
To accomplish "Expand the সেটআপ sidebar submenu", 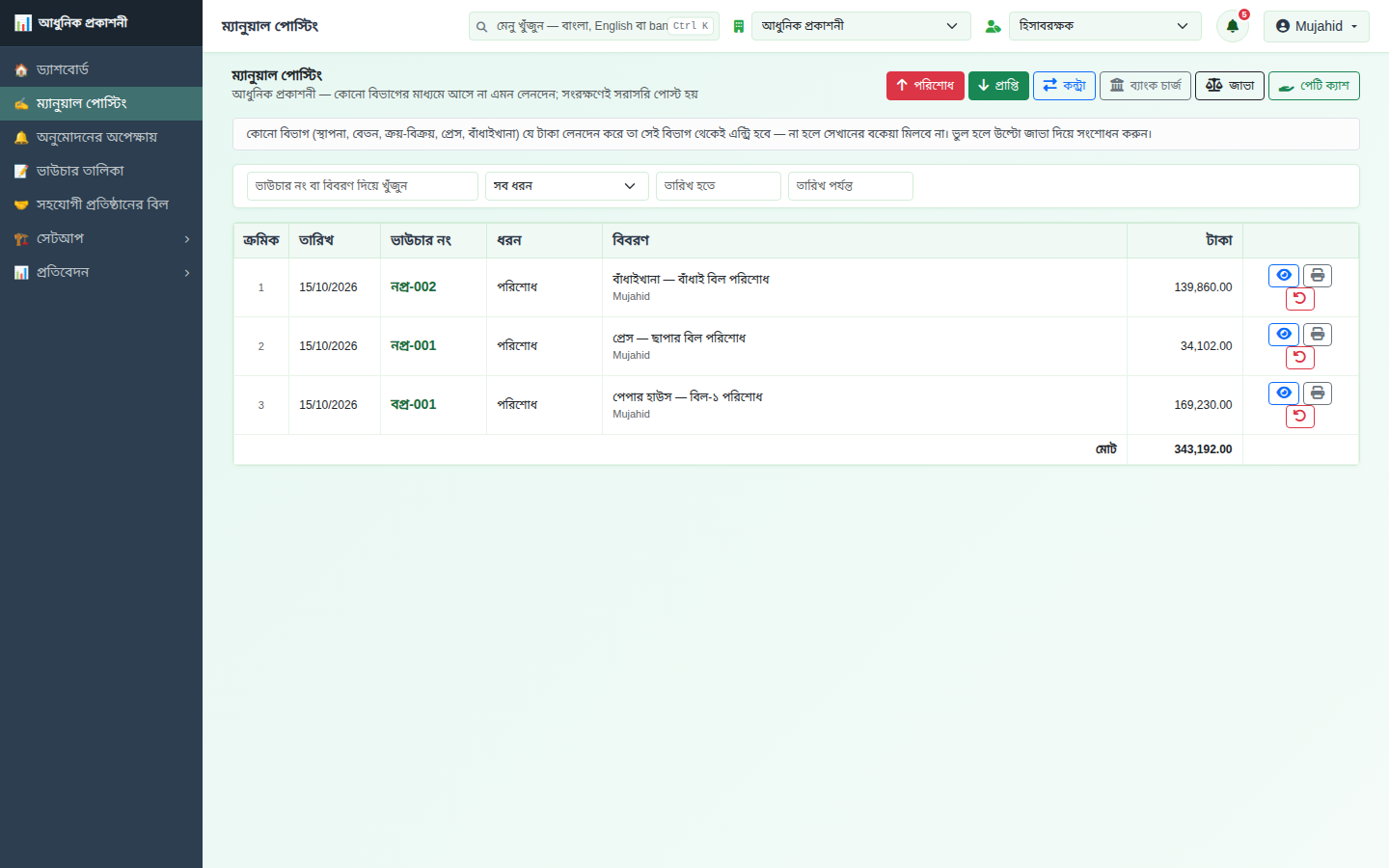I will pos(101,238).
